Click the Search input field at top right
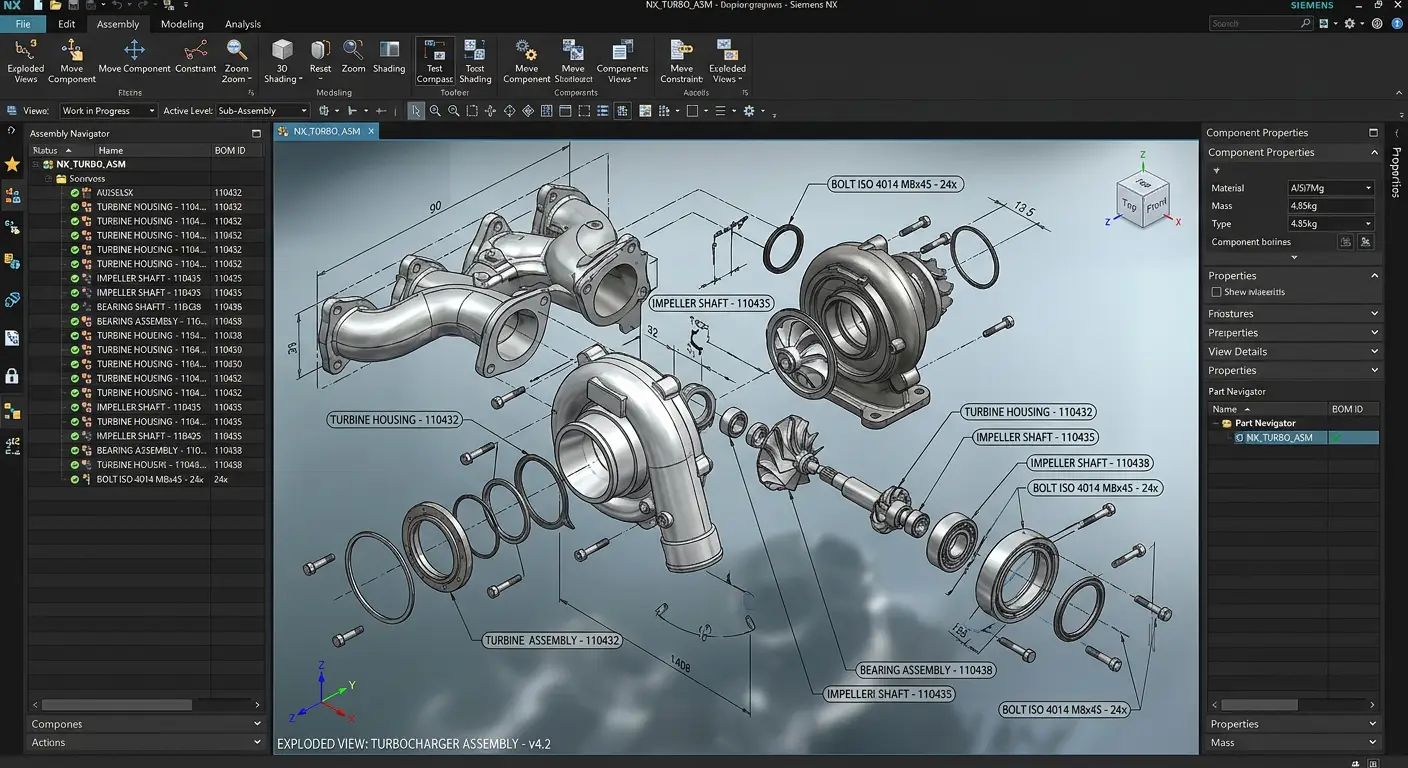This screenshot has width=1408, height=768. 1260,23
